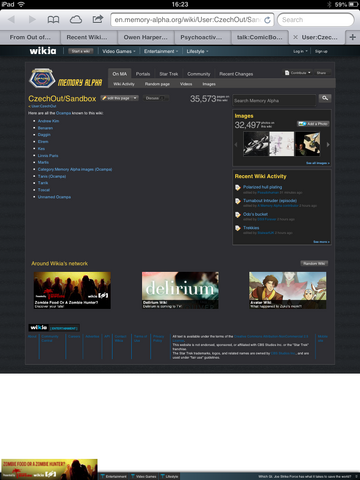This screenshot has height=480, width=360.
Task: Click the Random Wiki button
Action: tap(314, 263)
